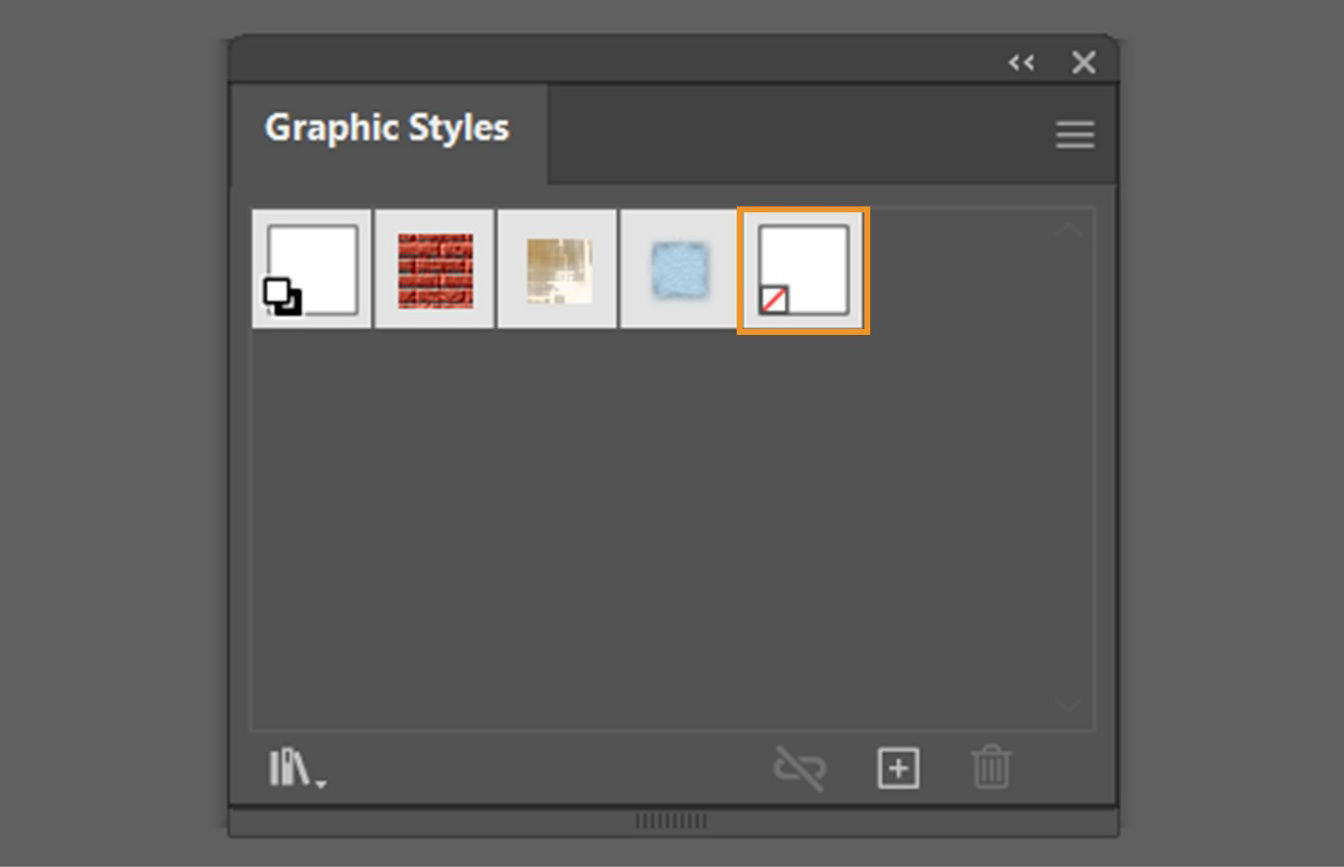
Task: Toggle selection of the brick texture style
Action: pyautogui.click(x=433, y=268)
